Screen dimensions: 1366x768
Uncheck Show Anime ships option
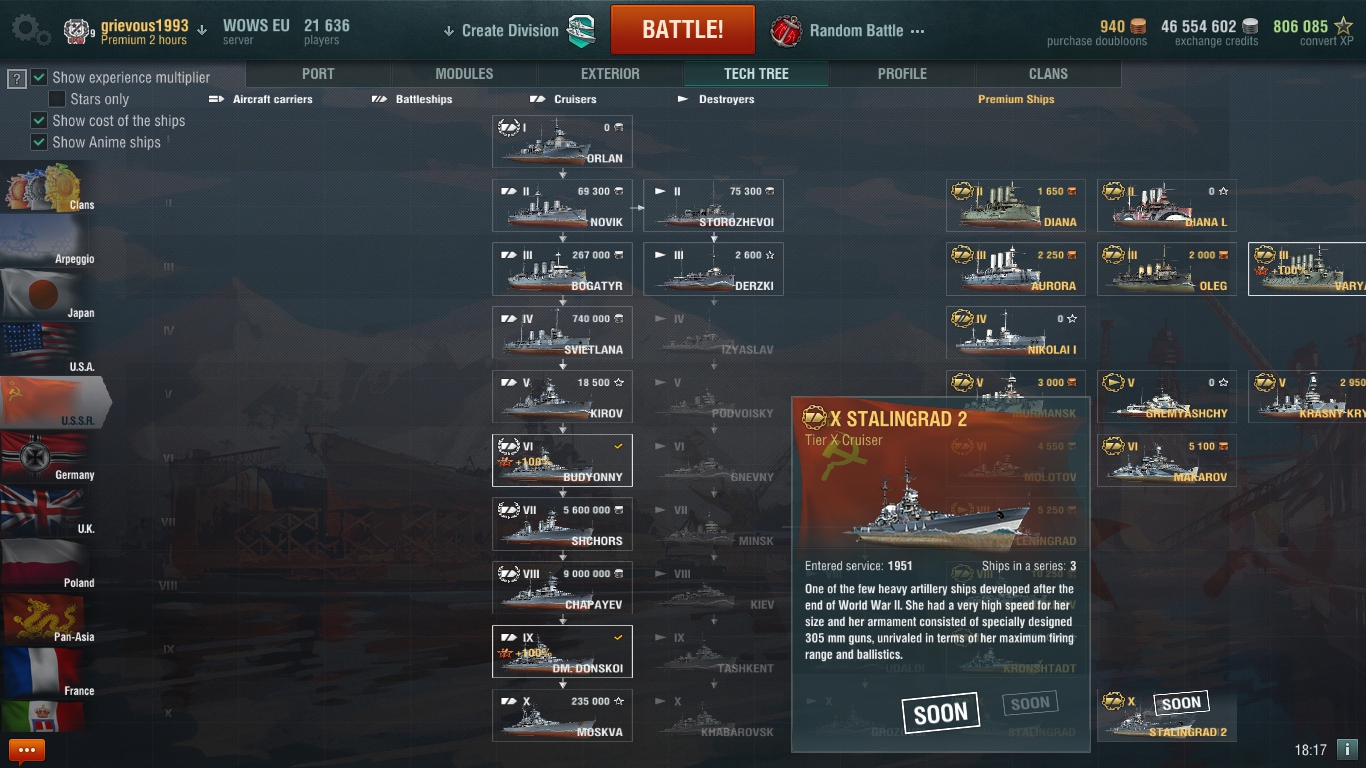point(39,142)
